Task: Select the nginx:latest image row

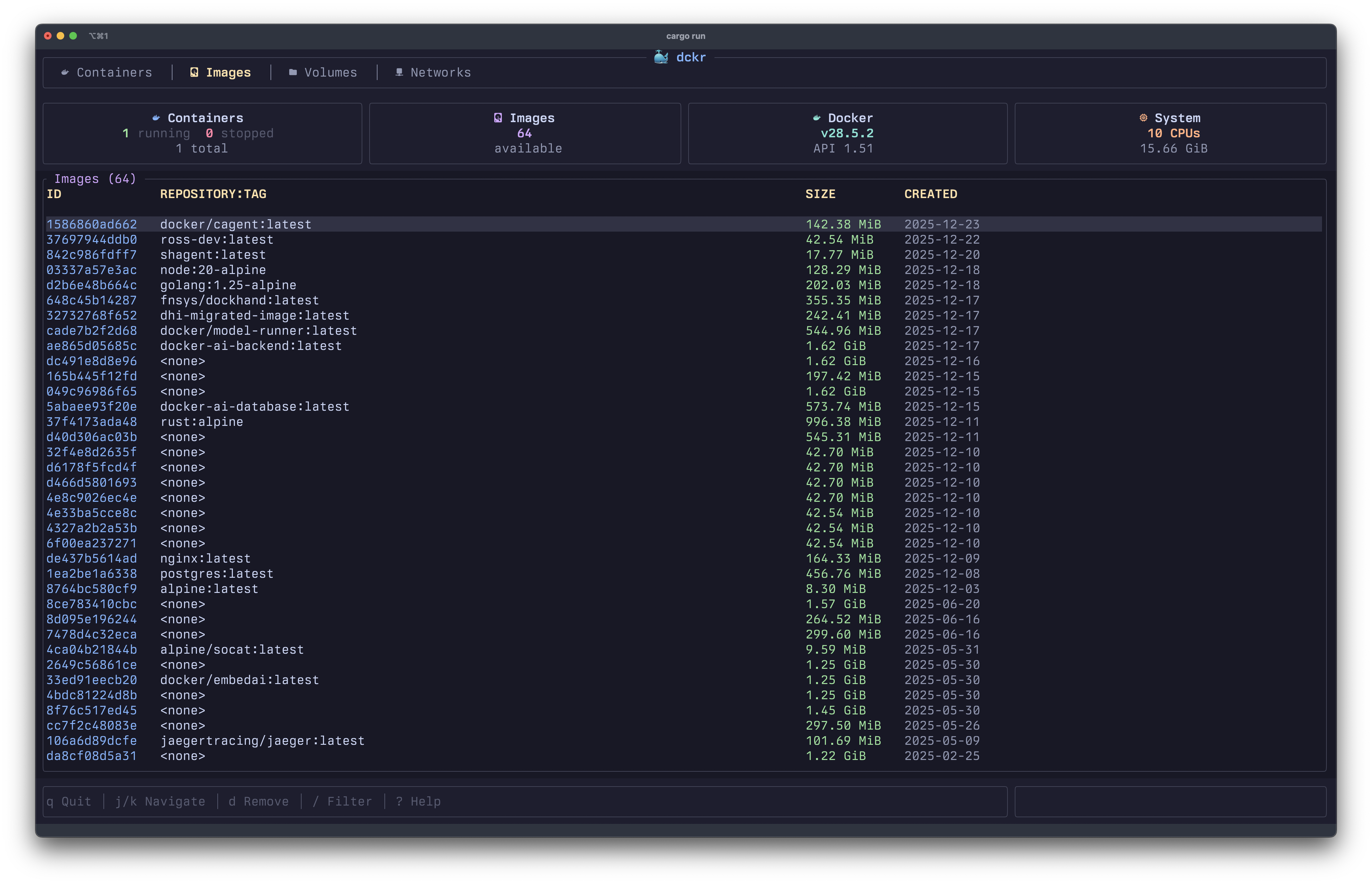Action: pos(205,558)
